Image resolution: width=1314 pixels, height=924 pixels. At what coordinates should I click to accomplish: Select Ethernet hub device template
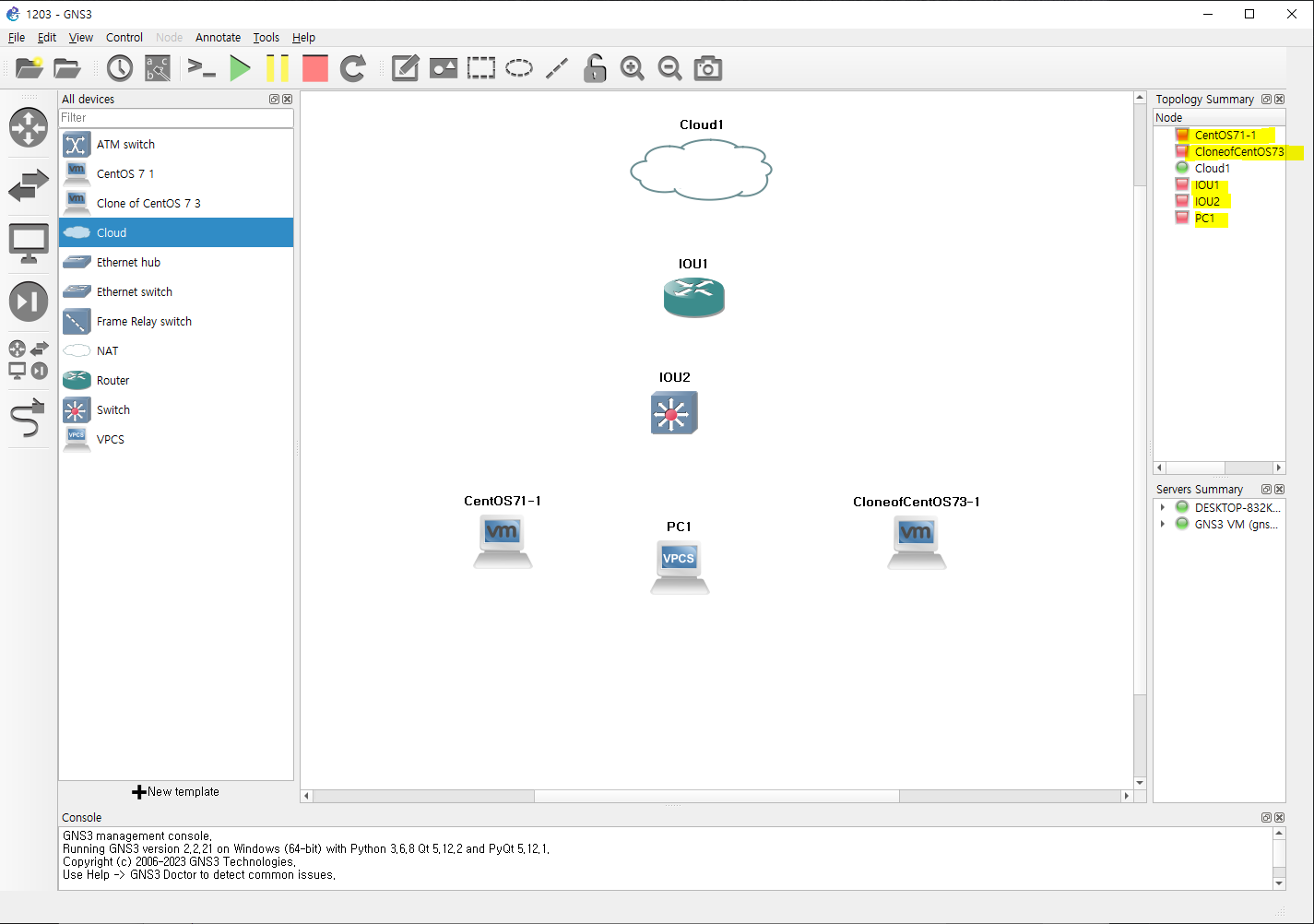(x=176, y=262)
